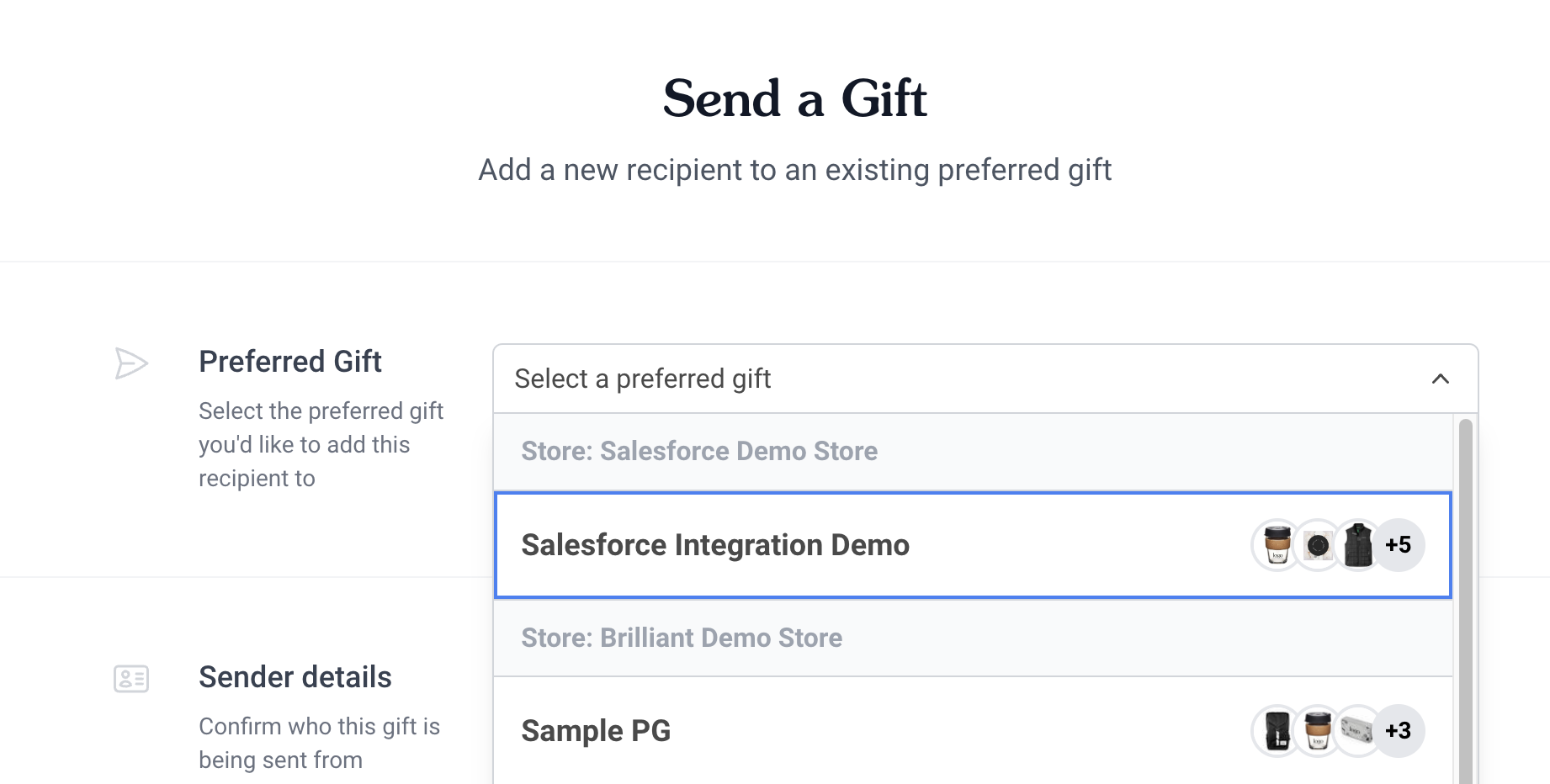
Task: Click the Preferred Gift section heading
Action: click(x=290, y=362)
